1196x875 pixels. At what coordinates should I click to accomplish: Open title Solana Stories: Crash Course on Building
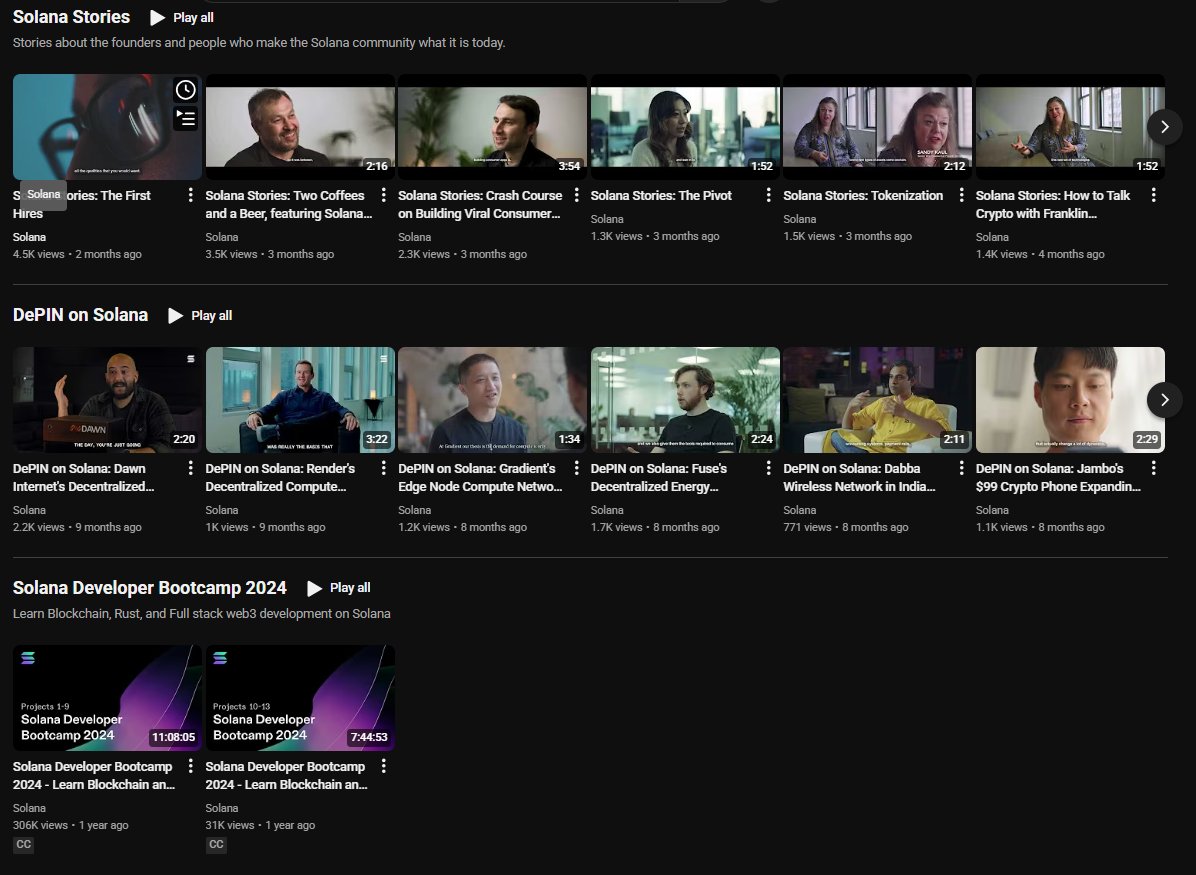[481, 204]
